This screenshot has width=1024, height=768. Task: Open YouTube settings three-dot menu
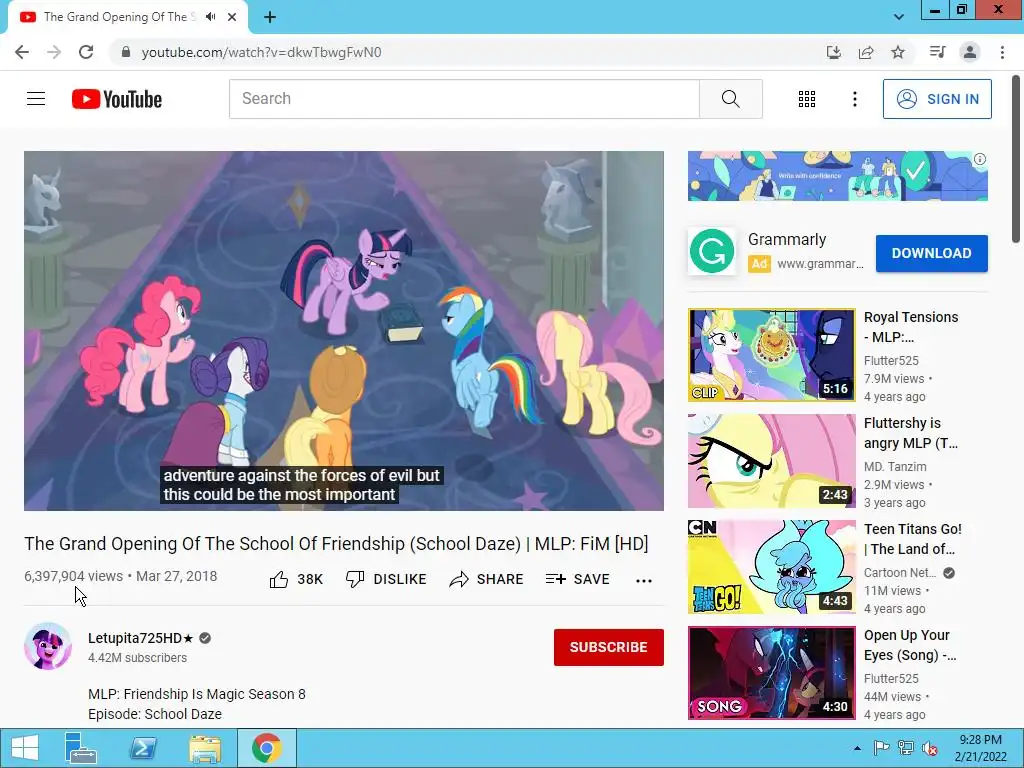coord(854,99)
